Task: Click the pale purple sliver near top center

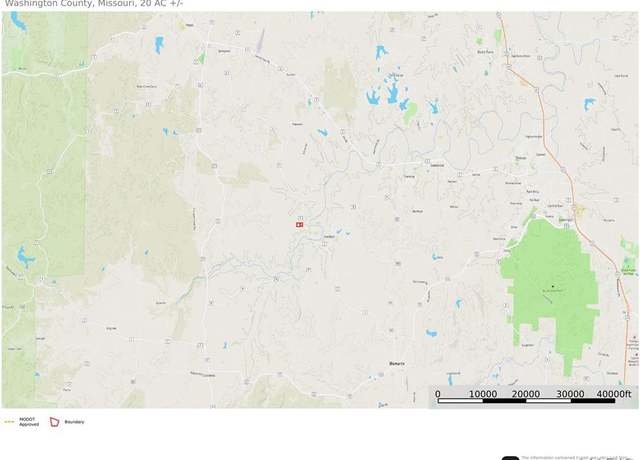Action: coord(260,42)
